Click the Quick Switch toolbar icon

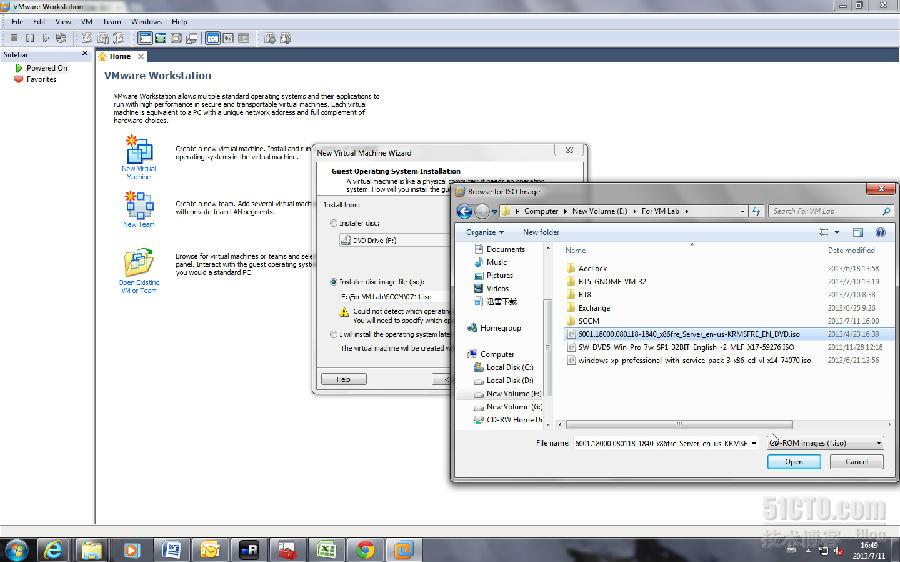click(x=161, y=38)
